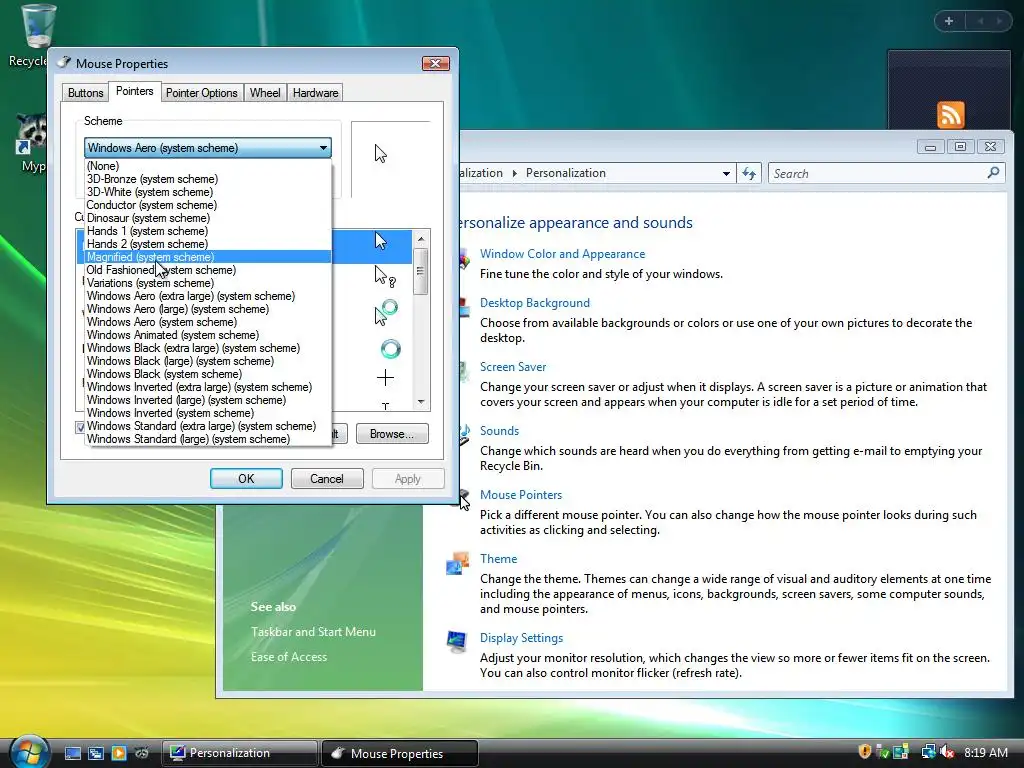The image size is (1024, 768).
Task: Open Window Color and Appearance link
Action: (562, 253)
